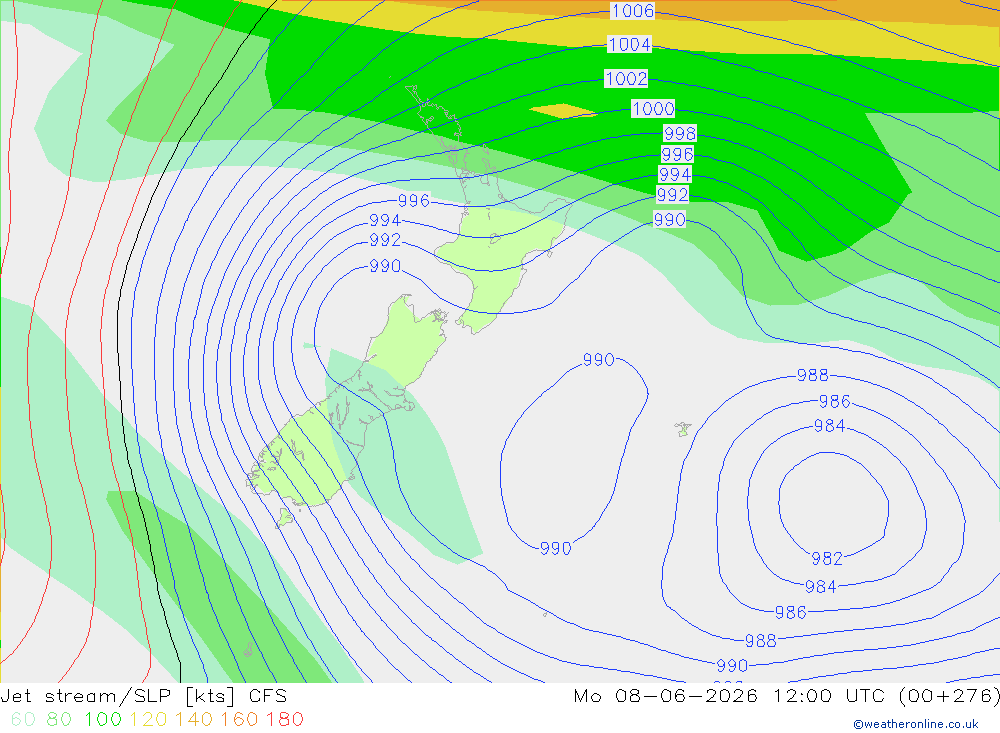Click the 120 knots legend value

tap(148, 719)
